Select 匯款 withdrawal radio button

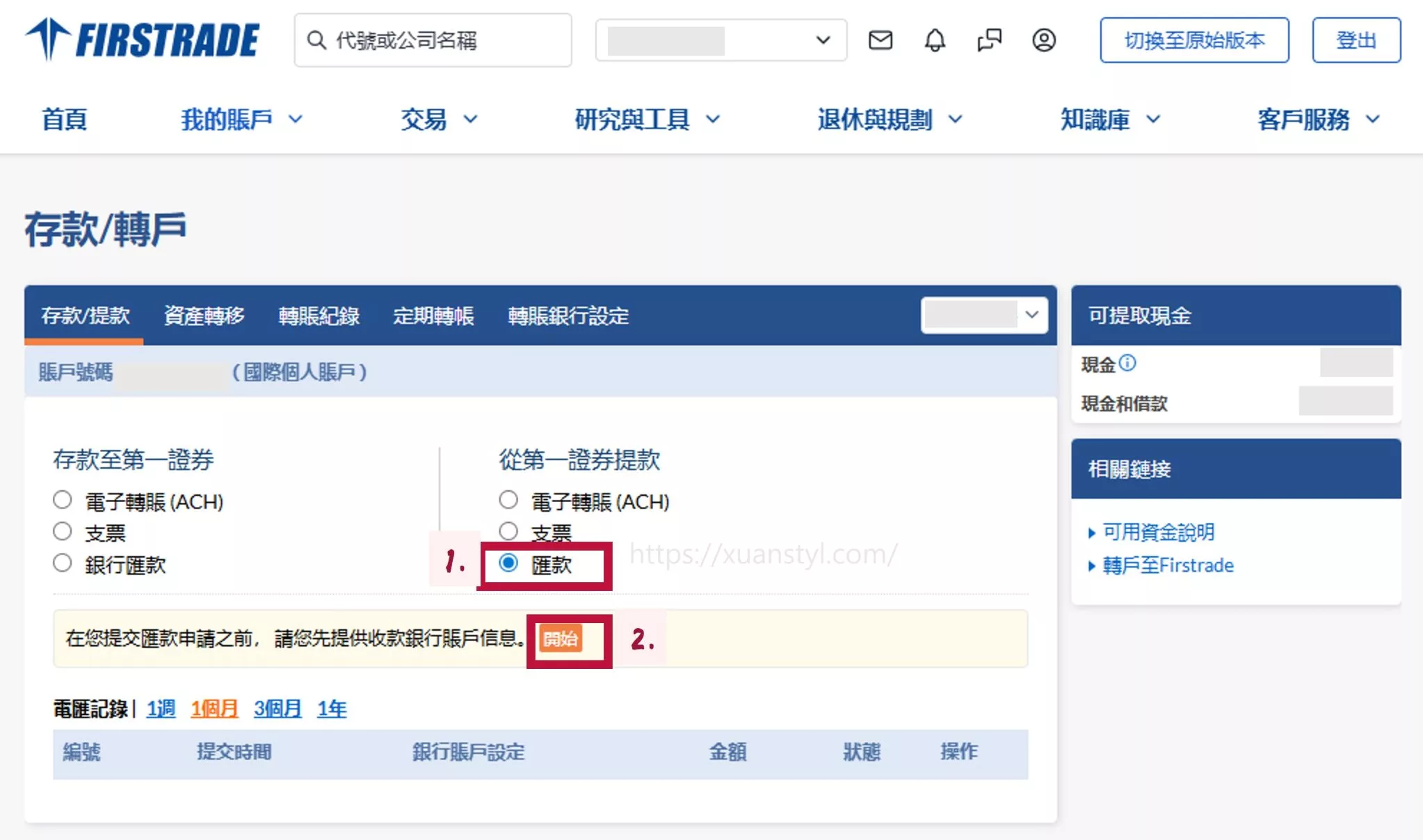(x=508, y=563)
